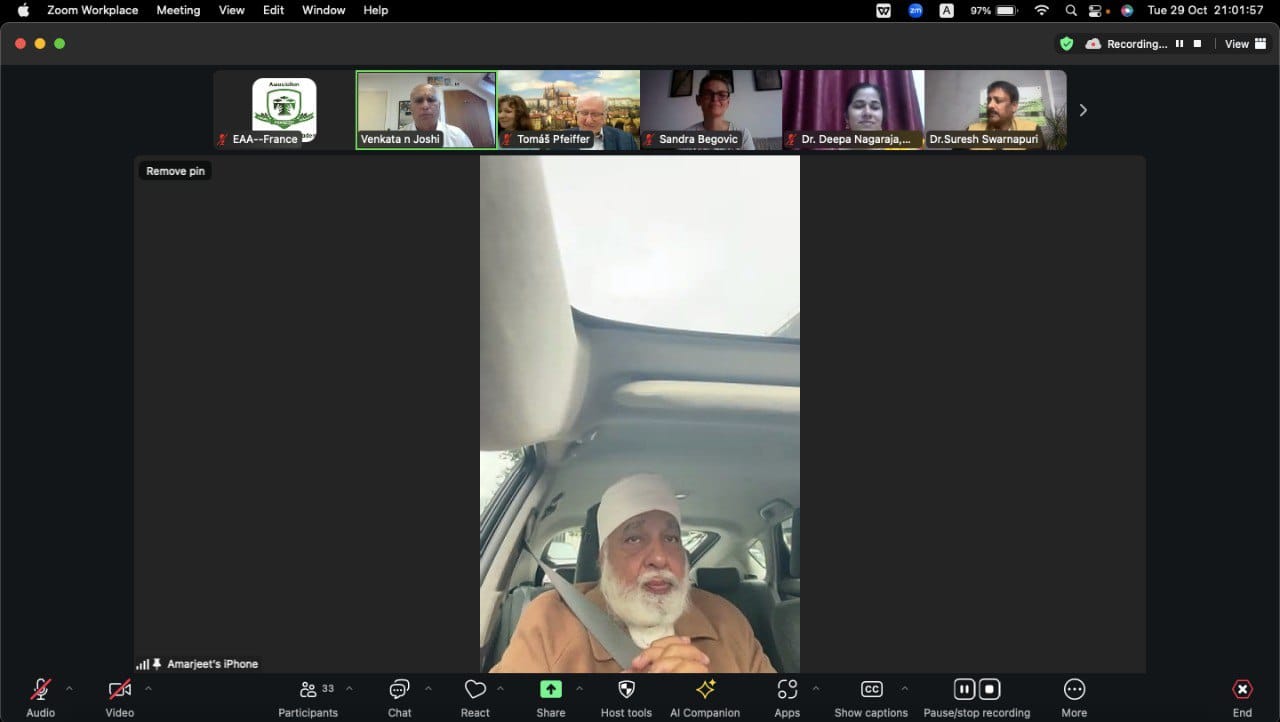Open the Chat panel
The height and width of the screenshot is (722, 1280).
[x=399, y=690]
